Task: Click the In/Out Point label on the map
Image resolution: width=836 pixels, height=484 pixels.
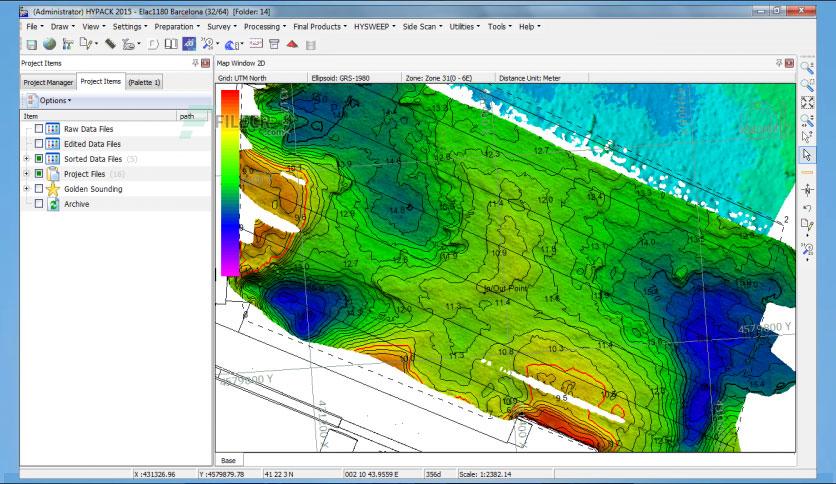Action: pos(505,288)
